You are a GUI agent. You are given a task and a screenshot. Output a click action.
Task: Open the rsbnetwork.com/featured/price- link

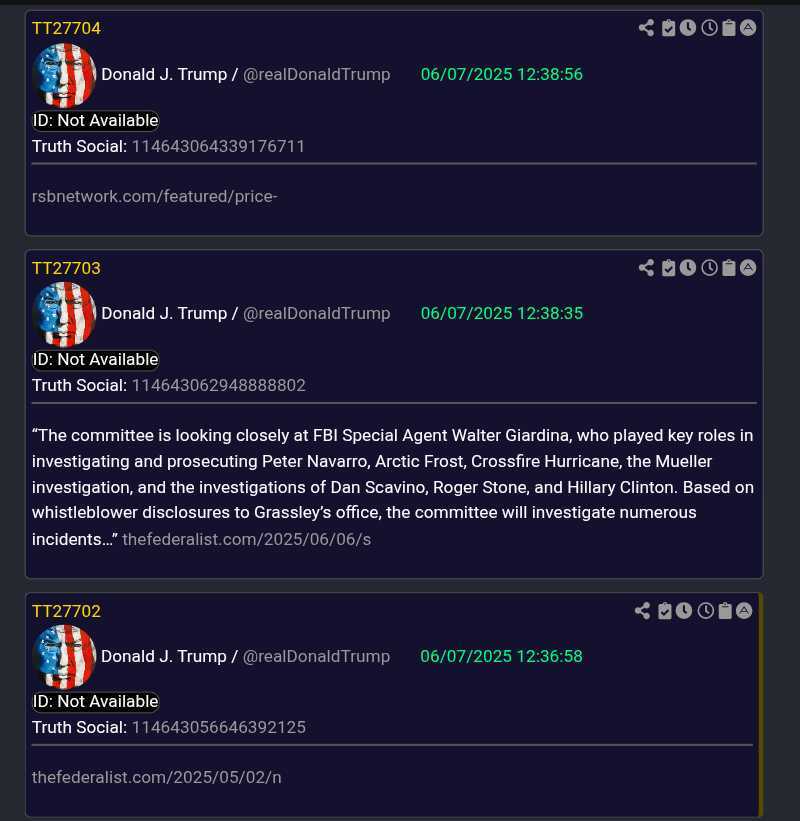click(x=154, y=196)
